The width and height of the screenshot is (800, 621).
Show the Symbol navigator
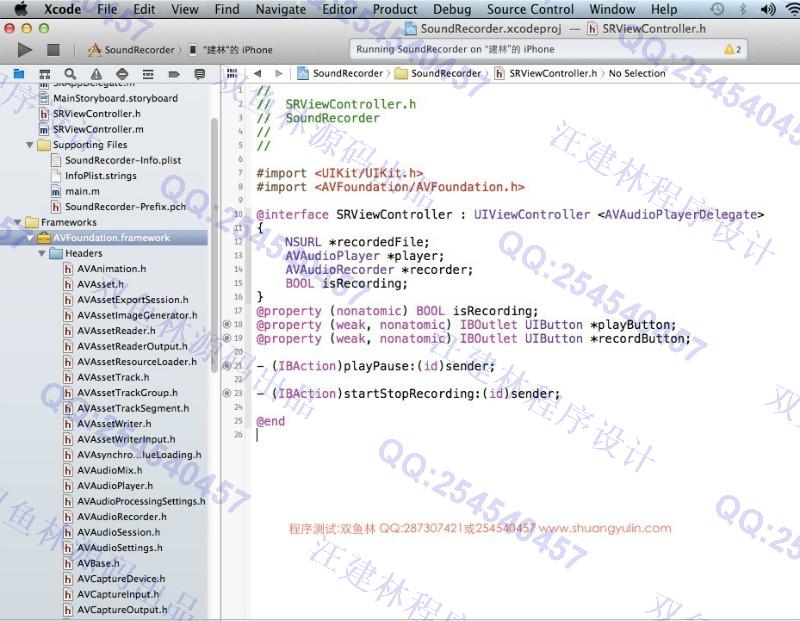[45, 74]
